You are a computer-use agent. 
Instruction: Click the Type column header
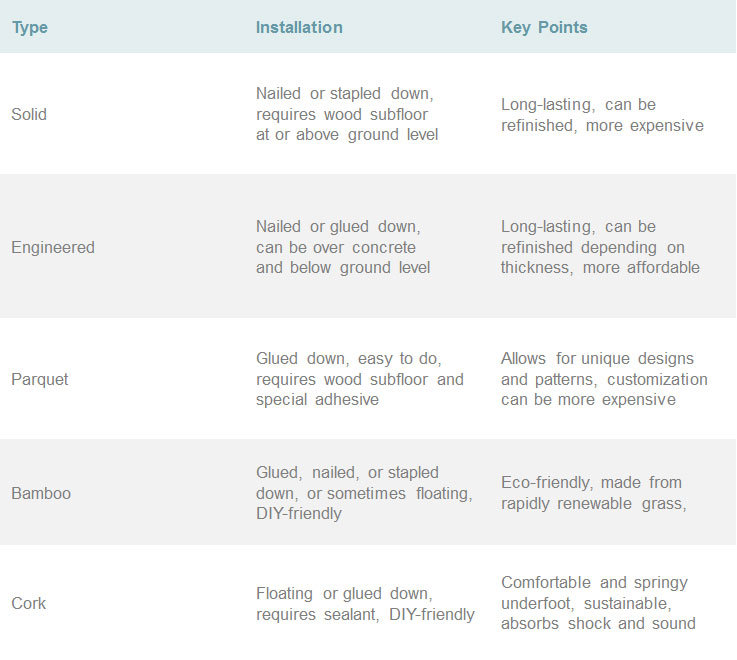click(x=30, y=27)
